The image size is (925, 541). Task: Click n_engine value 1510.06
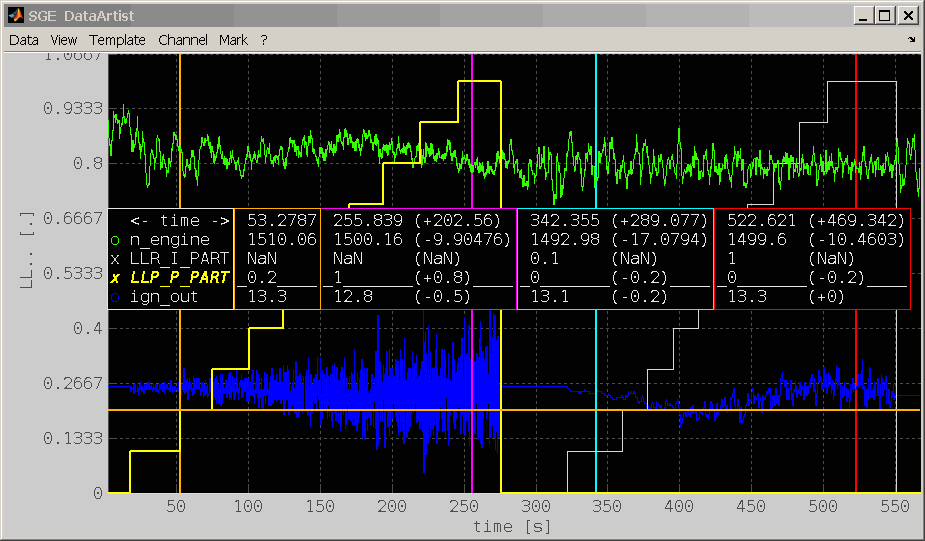click(281, 240)
